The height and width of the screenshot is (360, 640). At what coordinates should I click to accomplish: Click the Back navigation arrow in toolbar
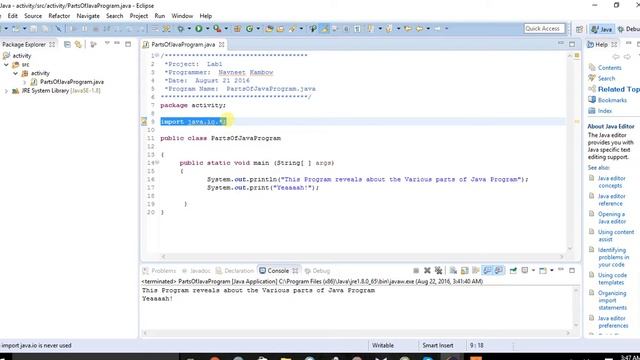tap(419, 29)
